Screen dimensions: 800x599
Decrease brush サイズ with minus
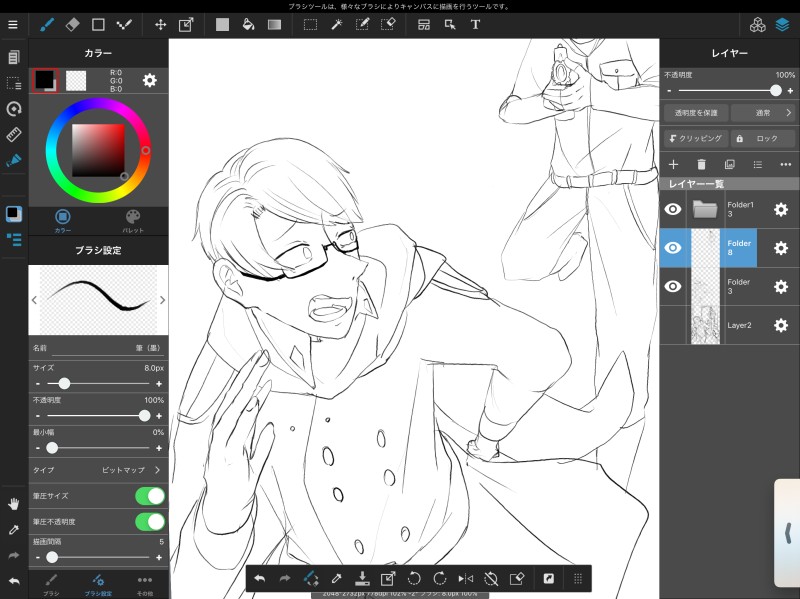[x=38, y=384]
